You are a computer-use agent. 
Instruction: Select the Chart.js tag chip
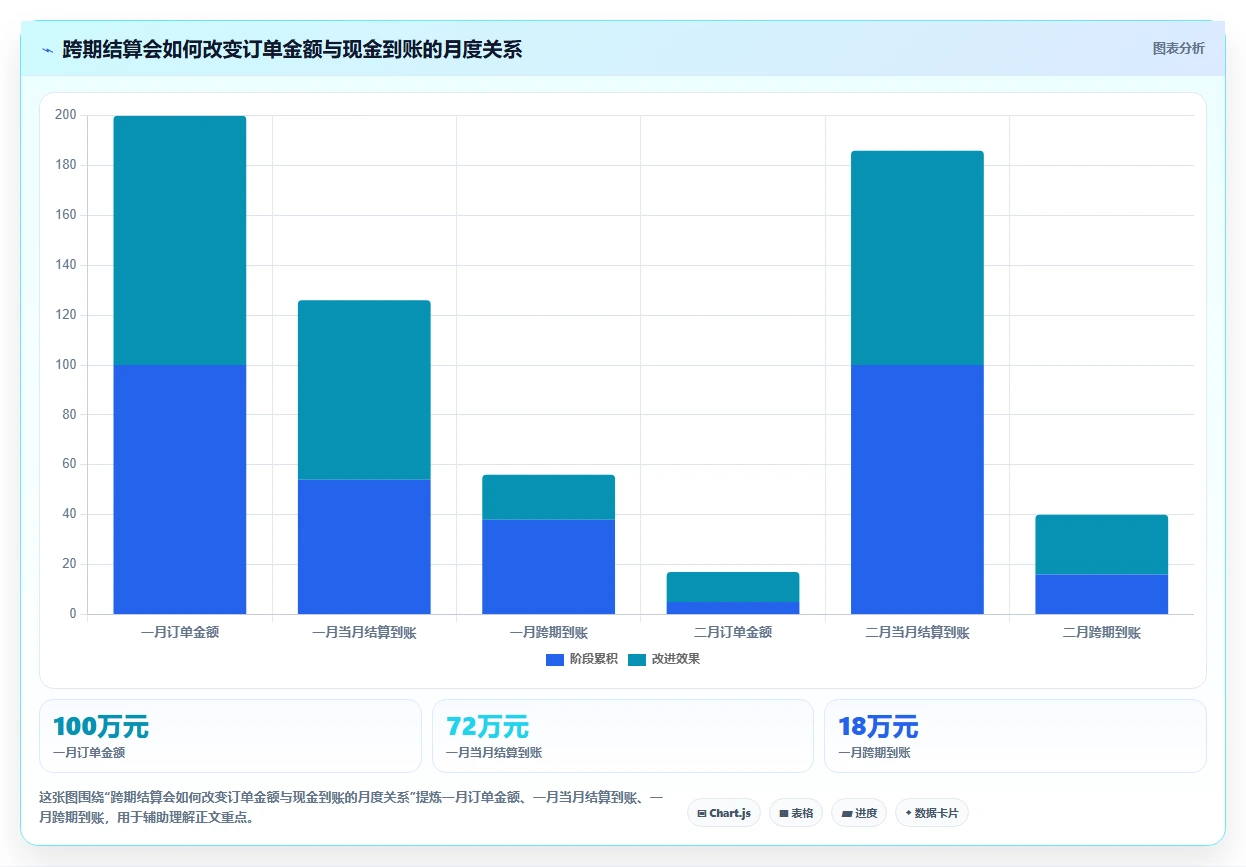(x=724, y=813)
